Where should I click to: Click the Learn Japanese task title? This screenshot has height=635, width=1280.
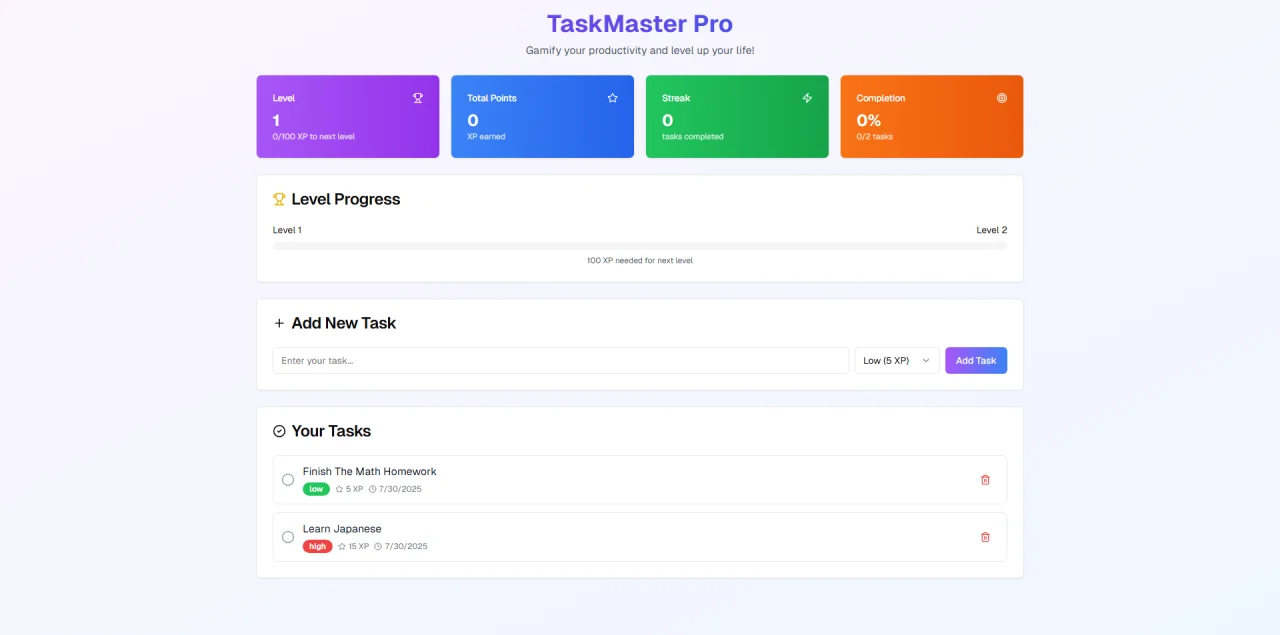click(342, 528)
